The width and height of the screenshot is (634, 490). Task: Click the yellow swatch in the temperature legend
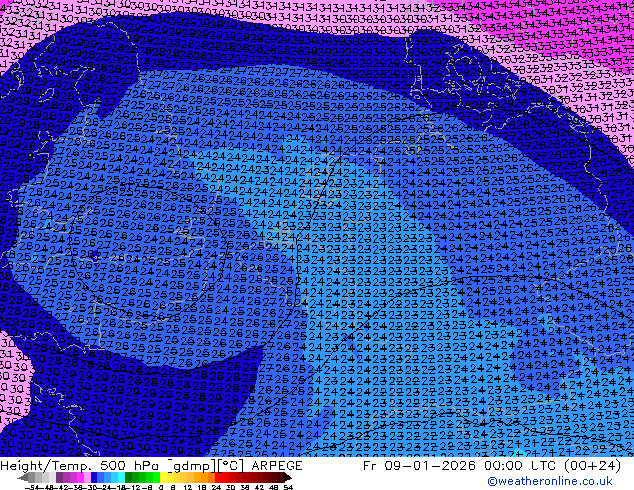[164, 478]
